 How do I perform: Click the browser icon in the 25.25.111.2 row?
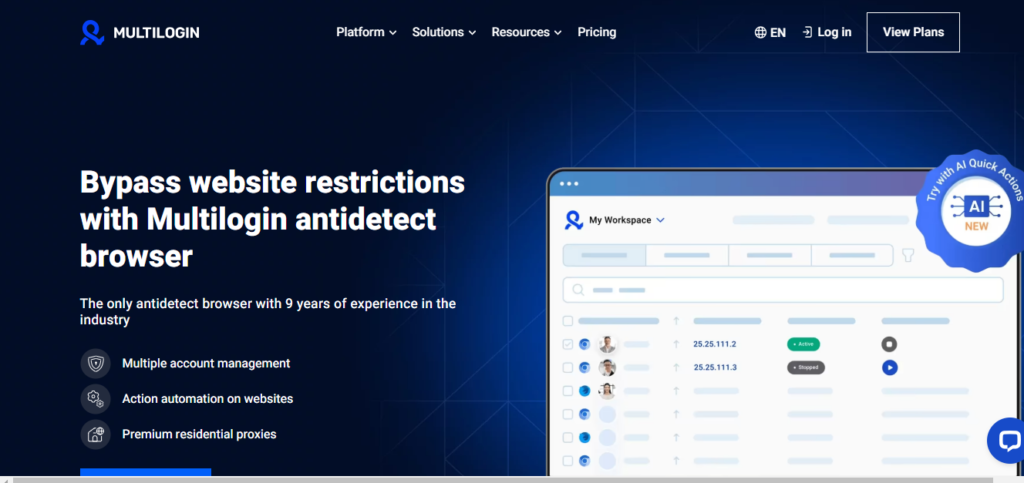tap(584, 344)
